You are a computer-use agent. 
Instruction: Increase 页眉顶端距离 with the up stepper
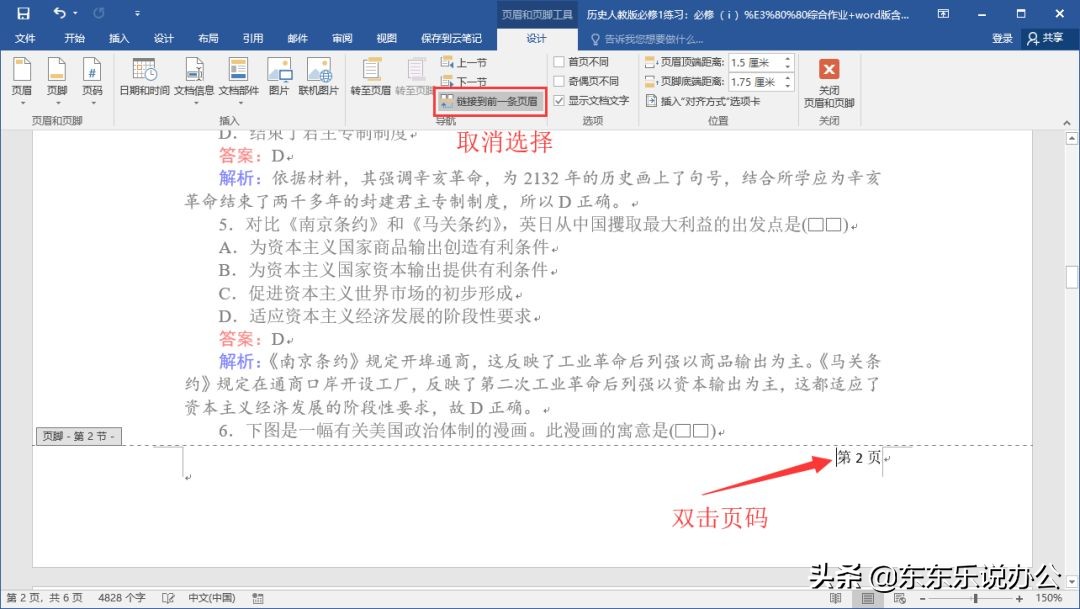tap(786, 58)
